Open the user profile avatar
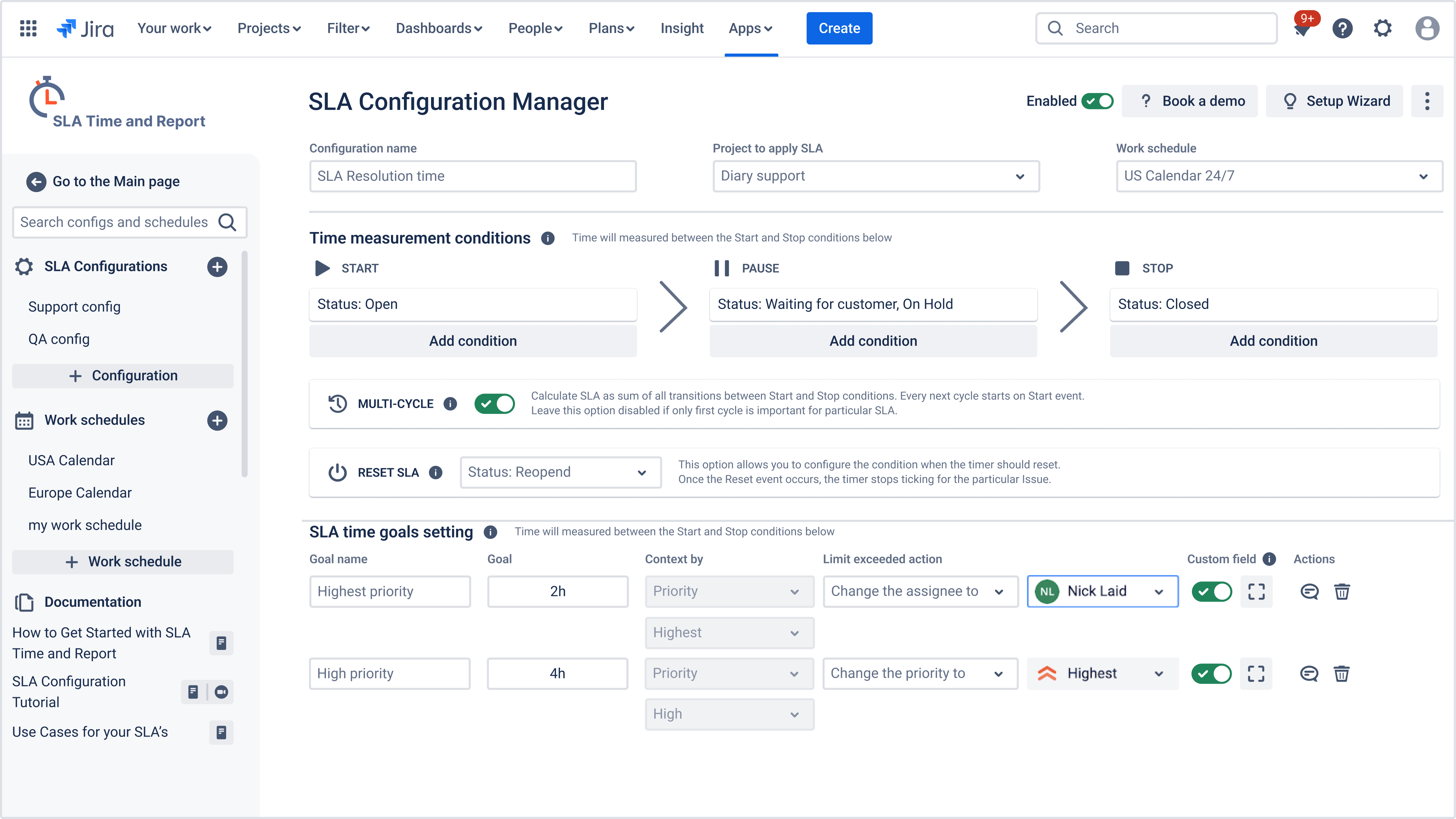 [x=1427, y=28]
